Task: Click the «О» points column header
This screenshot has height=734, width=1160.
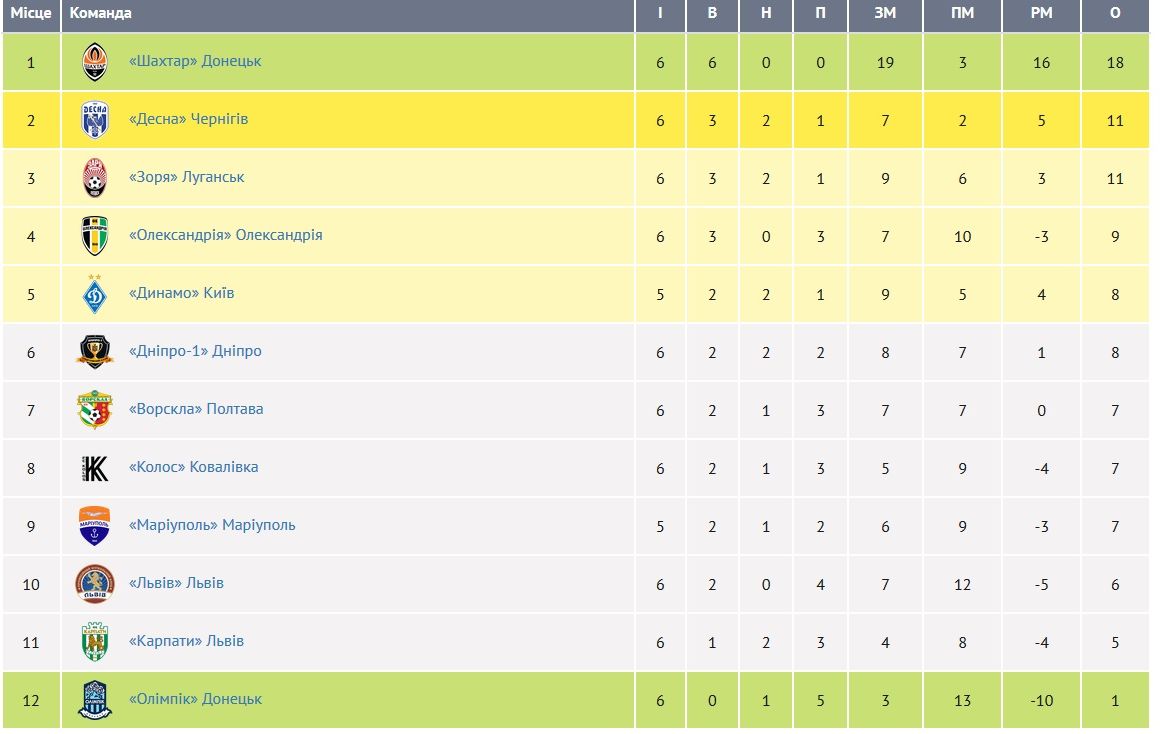Action: pos(1115,14)
